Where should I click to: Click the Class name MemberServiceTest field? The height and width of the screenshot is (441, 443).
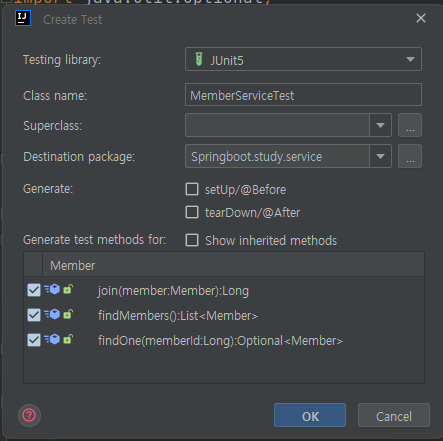pyautogui.click(x=303, y=95)
